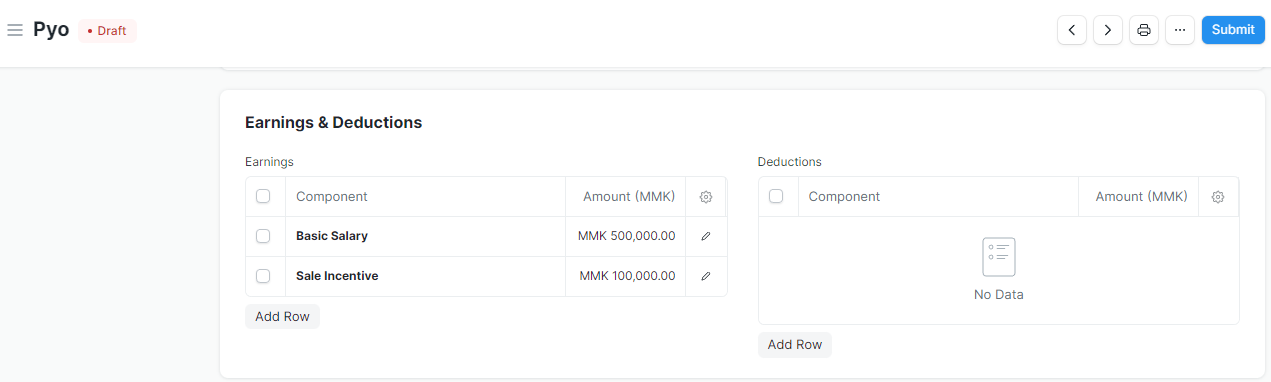Click the Sale Incentive component cell
Viewport: 1271px width, 382px height.
point(426,276)
